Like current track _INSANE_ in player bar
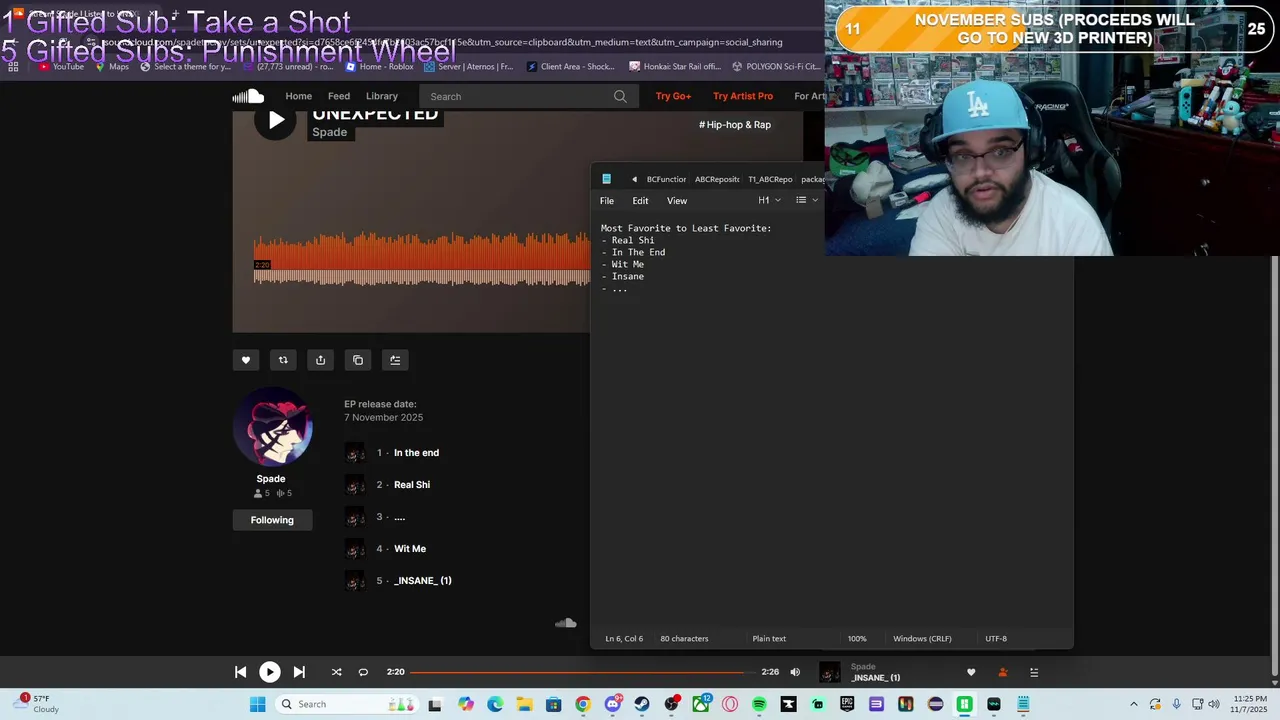 coord(970,672)
